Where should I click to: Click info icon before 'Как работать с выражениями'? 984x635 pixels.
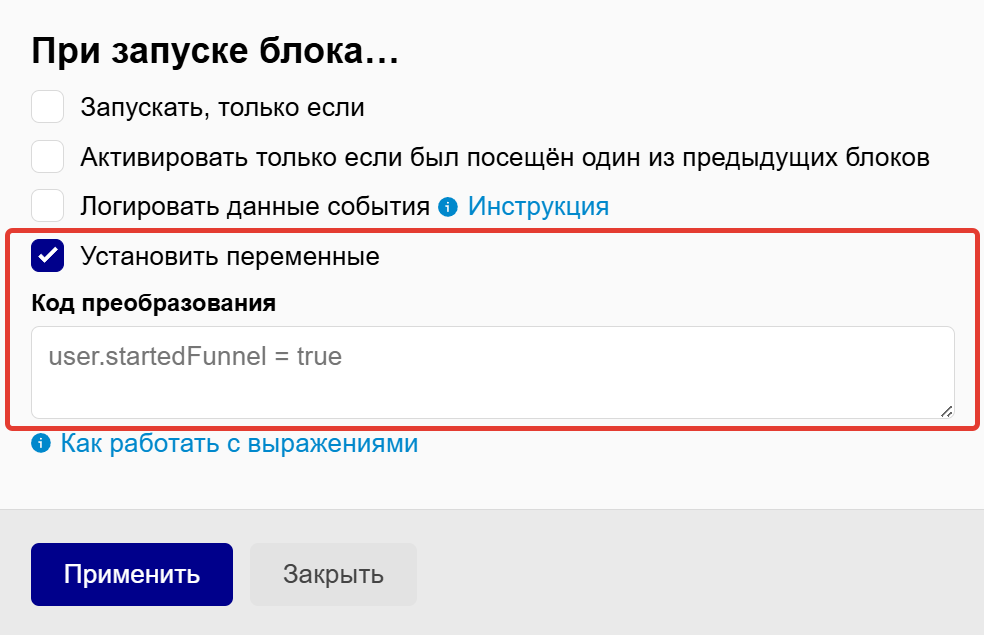tap(41, 444)
